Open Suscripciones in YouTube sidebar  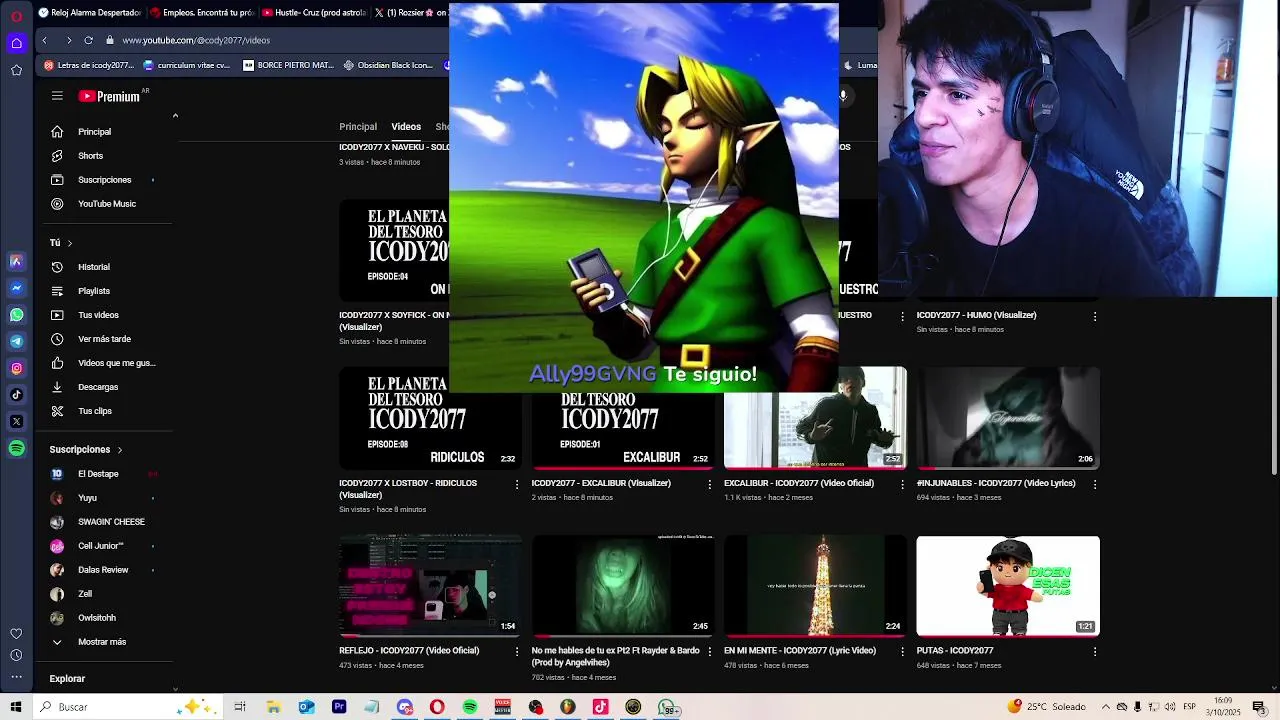pyautogui.click(x=105, y=180)
